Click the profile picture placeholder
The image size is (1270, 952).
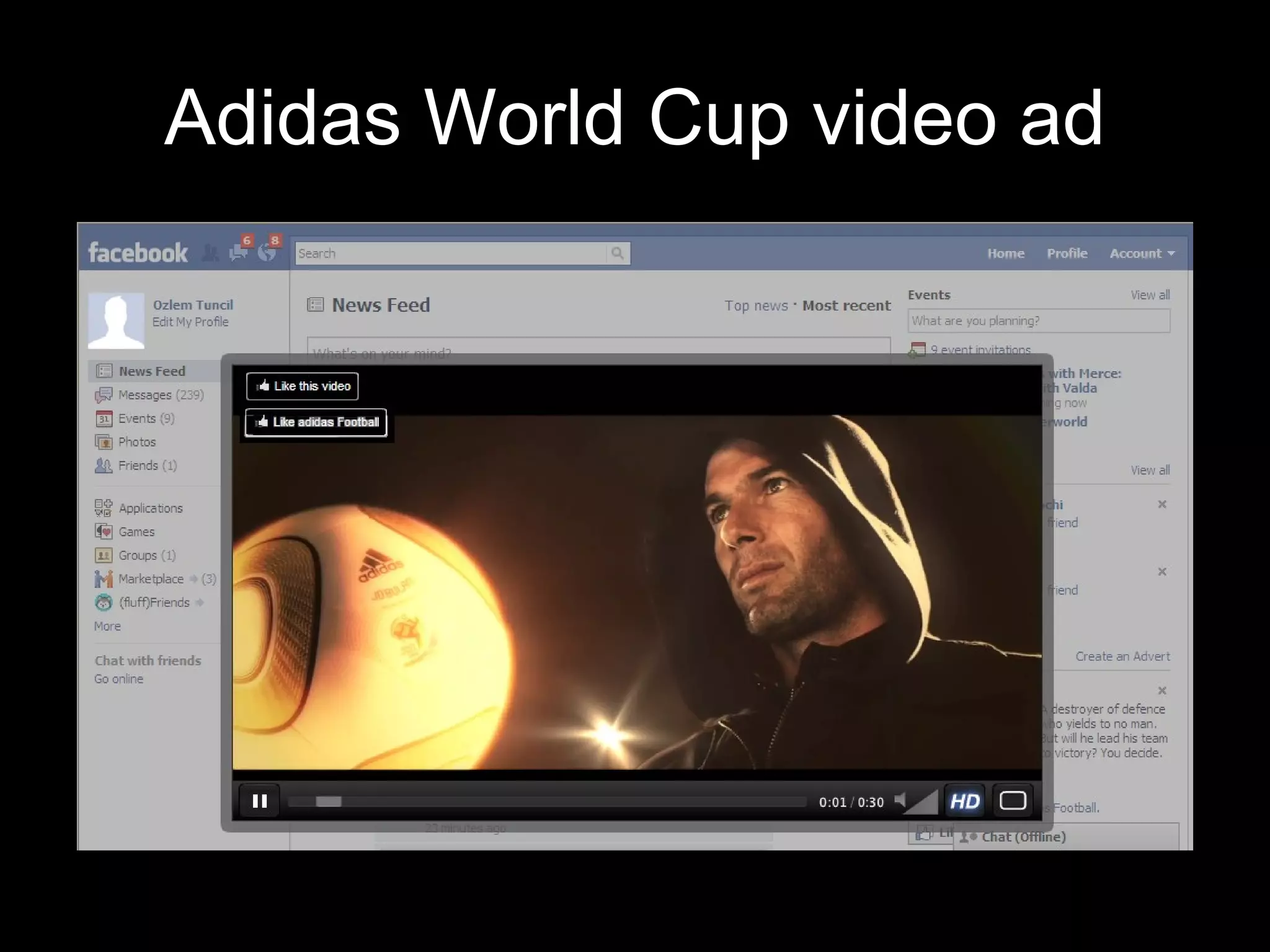tap(116, 320)
